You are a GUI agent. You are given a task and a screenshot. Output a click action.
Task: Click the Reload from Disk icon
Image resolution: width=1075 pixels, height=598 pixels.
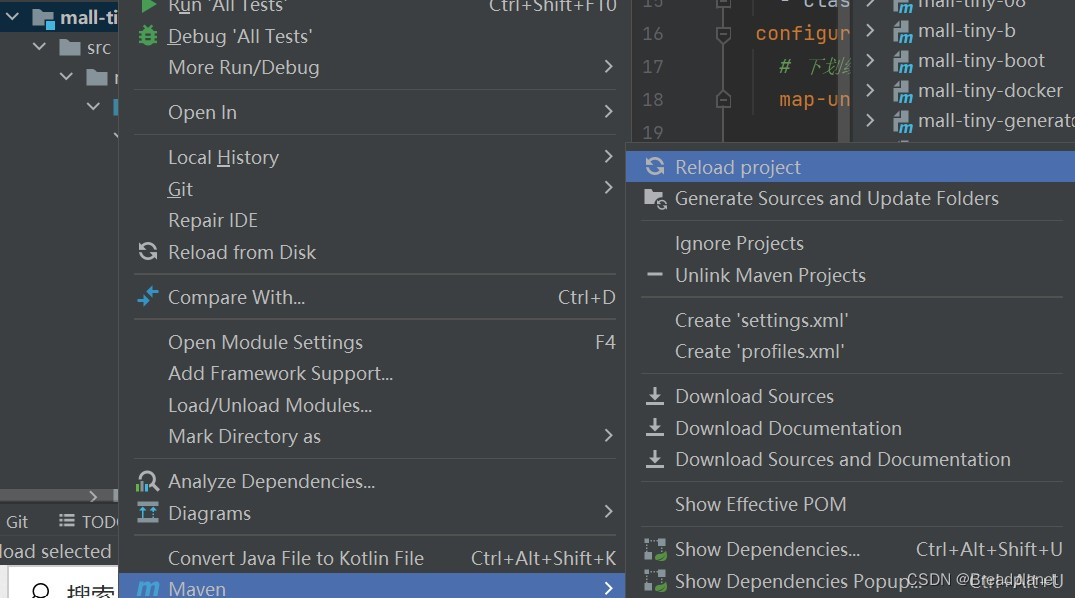[x=150, y=252]
